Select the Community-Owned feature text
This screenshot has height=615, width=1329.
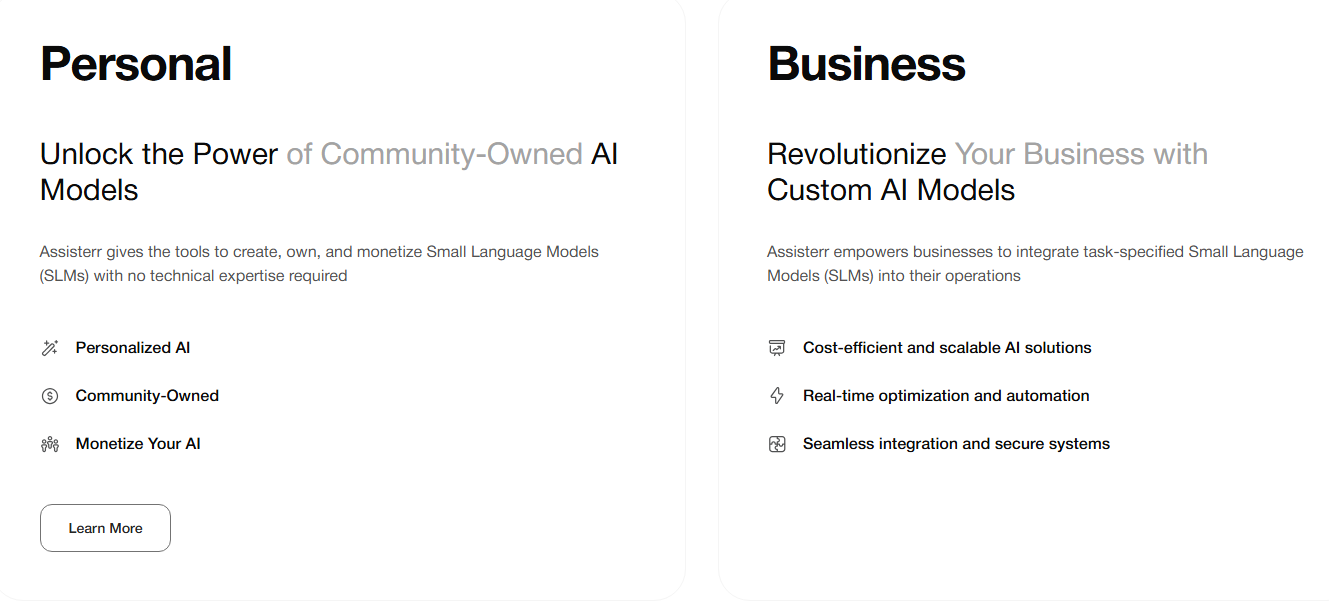point(147,396)
